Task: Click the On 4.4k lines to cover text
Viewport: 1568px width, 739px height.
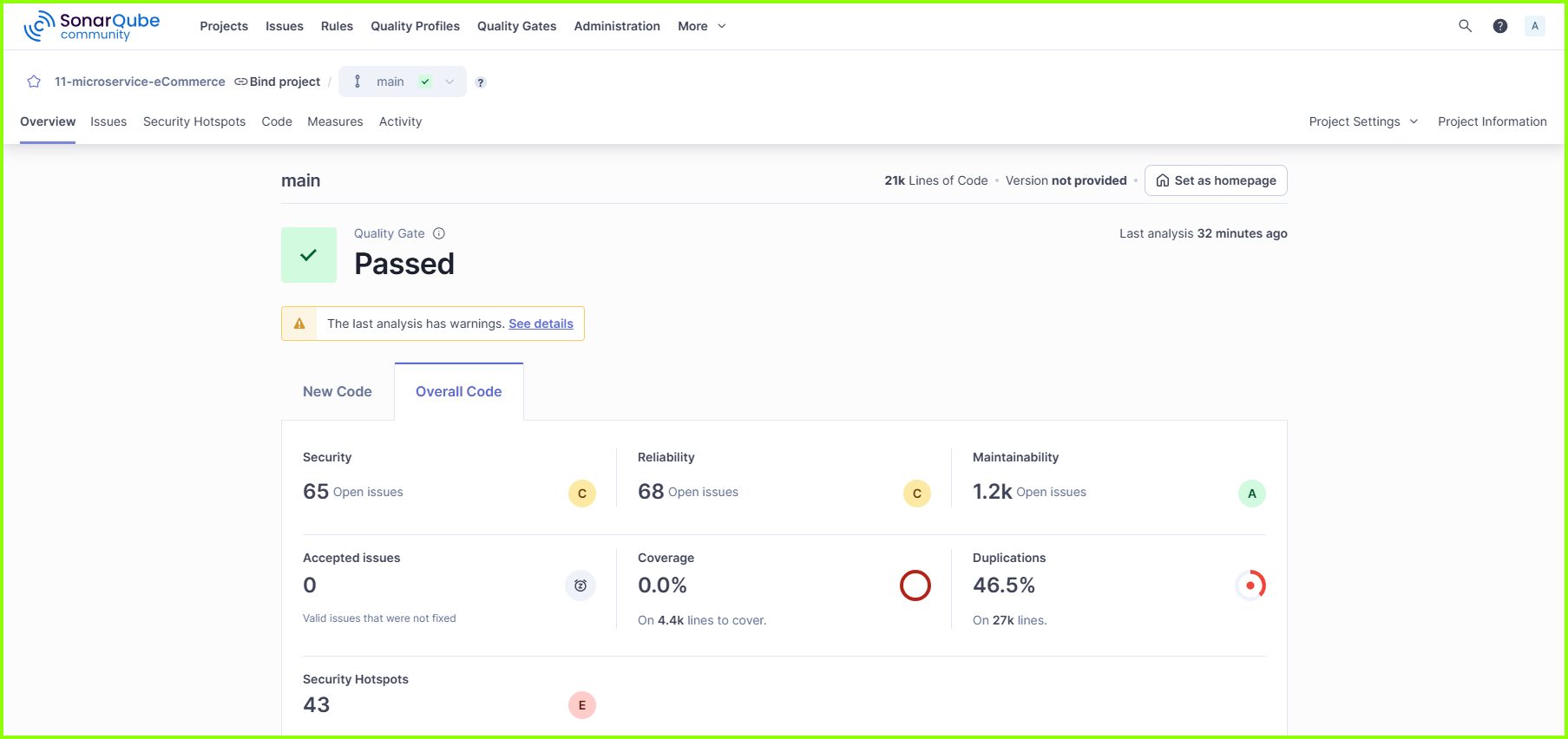Action: 702,620
